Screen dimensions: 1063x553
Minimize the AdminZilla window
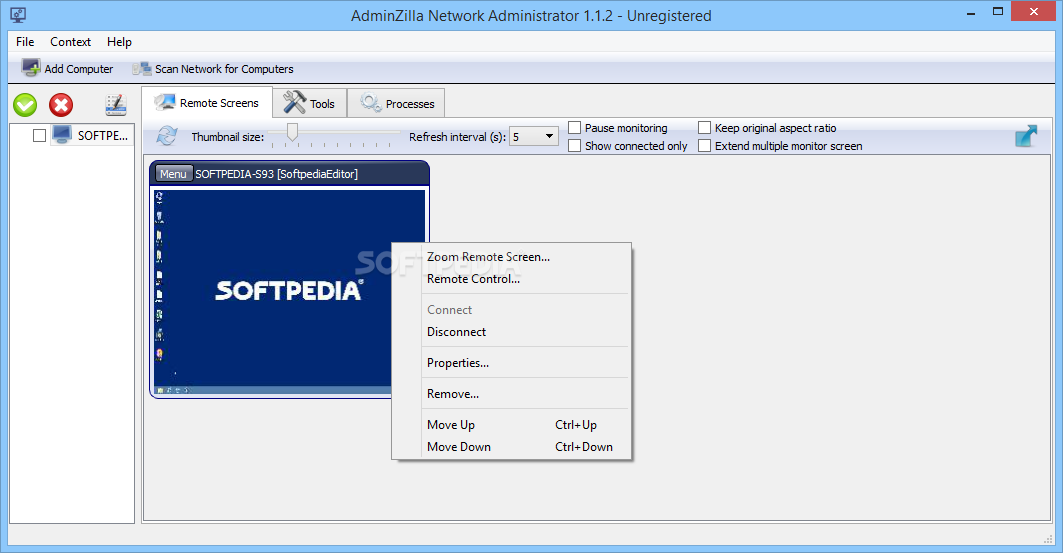971,12
